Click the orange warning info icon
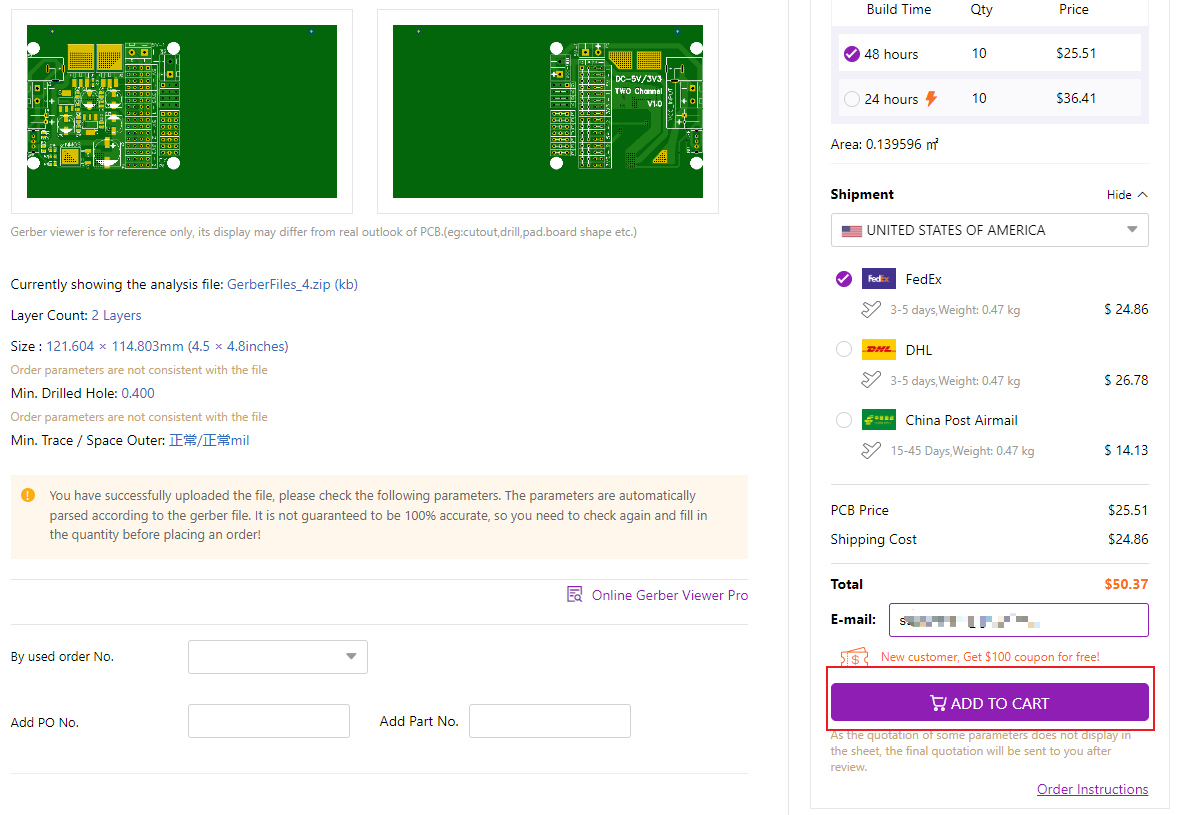 click(x=28, y=495)
